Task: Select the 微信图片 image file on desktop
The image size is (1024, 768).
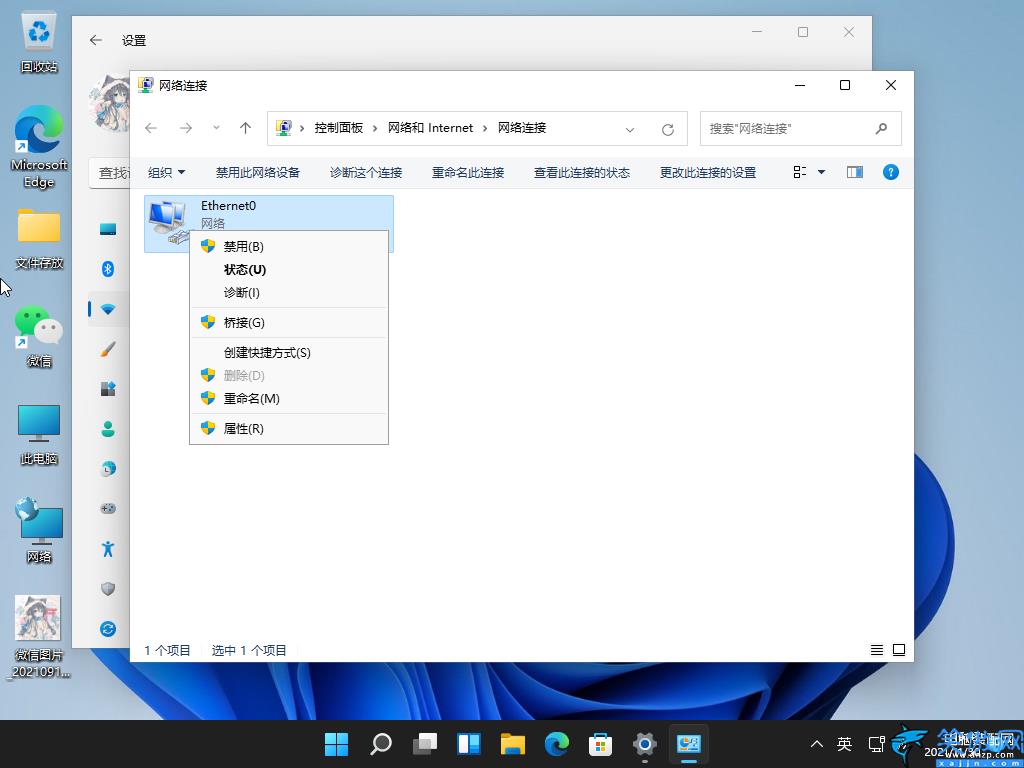Action: coord(39,637)
